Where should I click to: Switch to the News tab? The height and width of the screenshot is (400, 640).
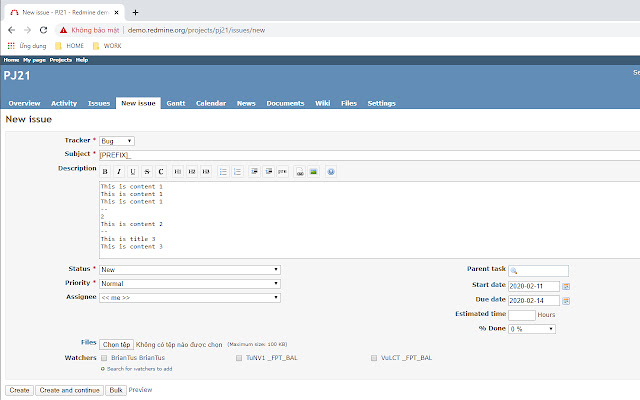pyautogui.click(x=246, y=103)
